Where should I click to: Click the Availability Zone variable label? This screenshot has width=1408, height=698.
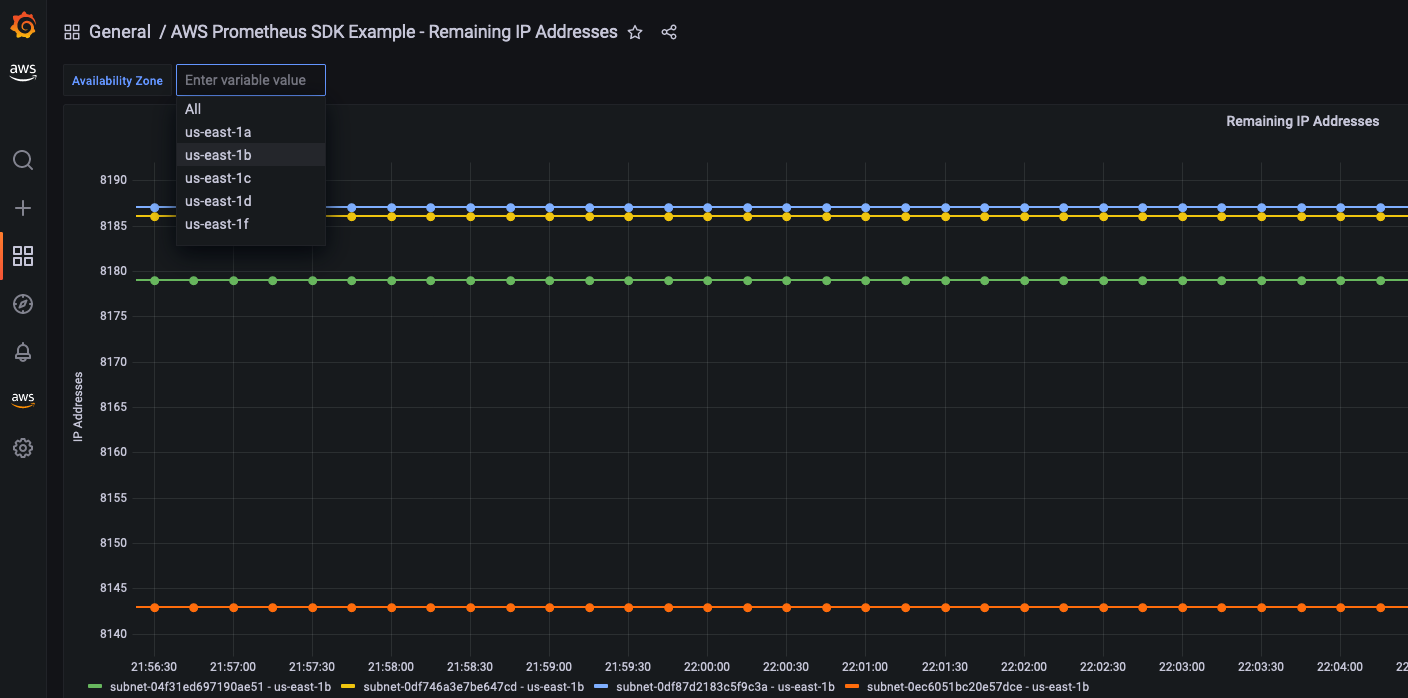[117, 79]
